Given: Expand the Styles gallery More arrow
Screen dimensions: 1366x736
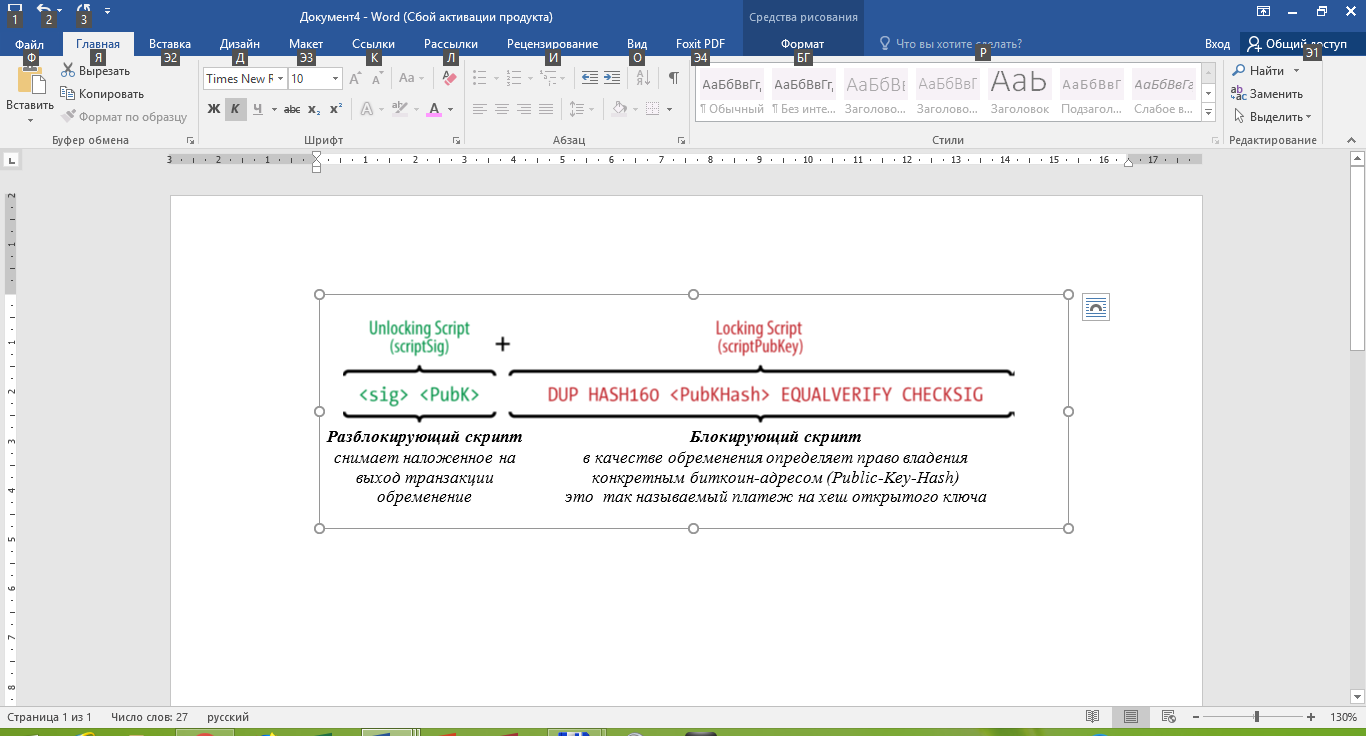Looking at the screenshot, I should tap(1209, 111).
